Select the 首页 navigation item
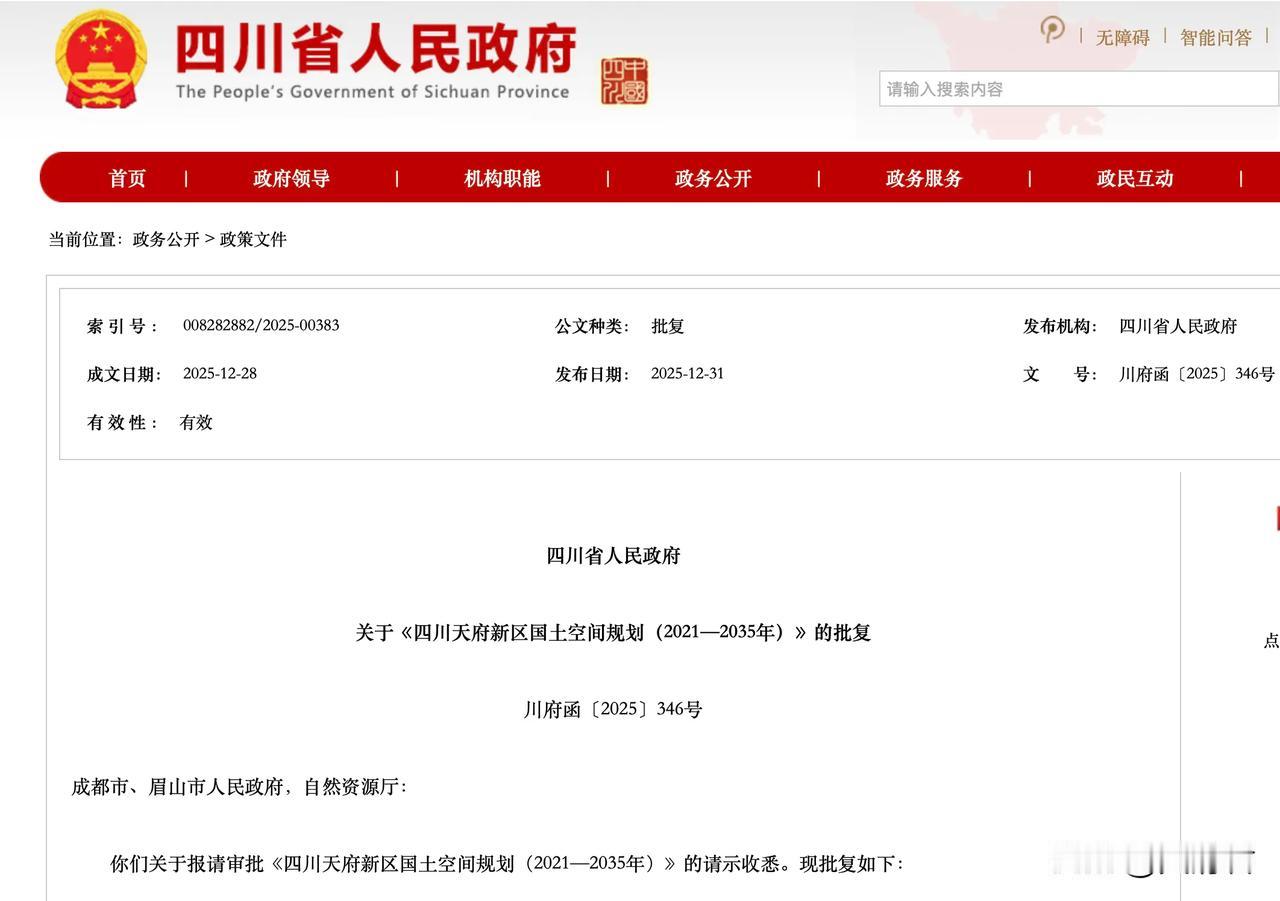 point(126,178)
